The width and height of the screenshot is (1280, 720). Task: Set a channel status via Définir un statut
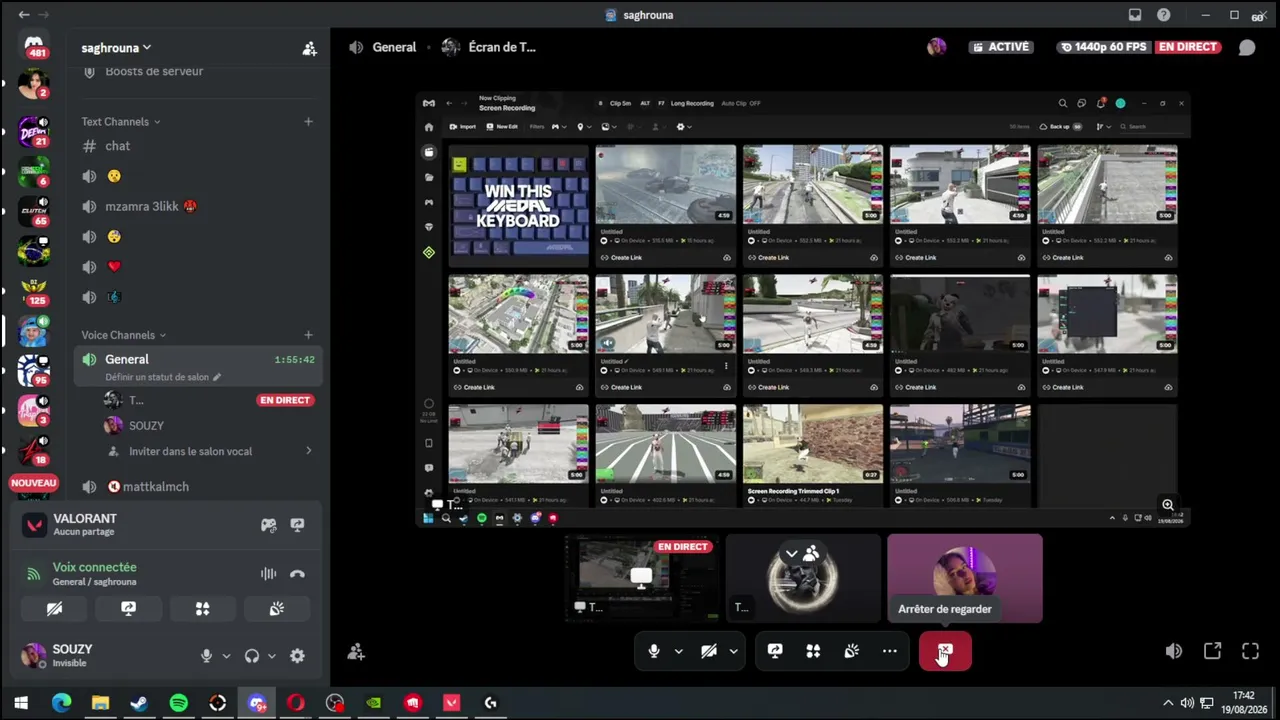[163, 377]
